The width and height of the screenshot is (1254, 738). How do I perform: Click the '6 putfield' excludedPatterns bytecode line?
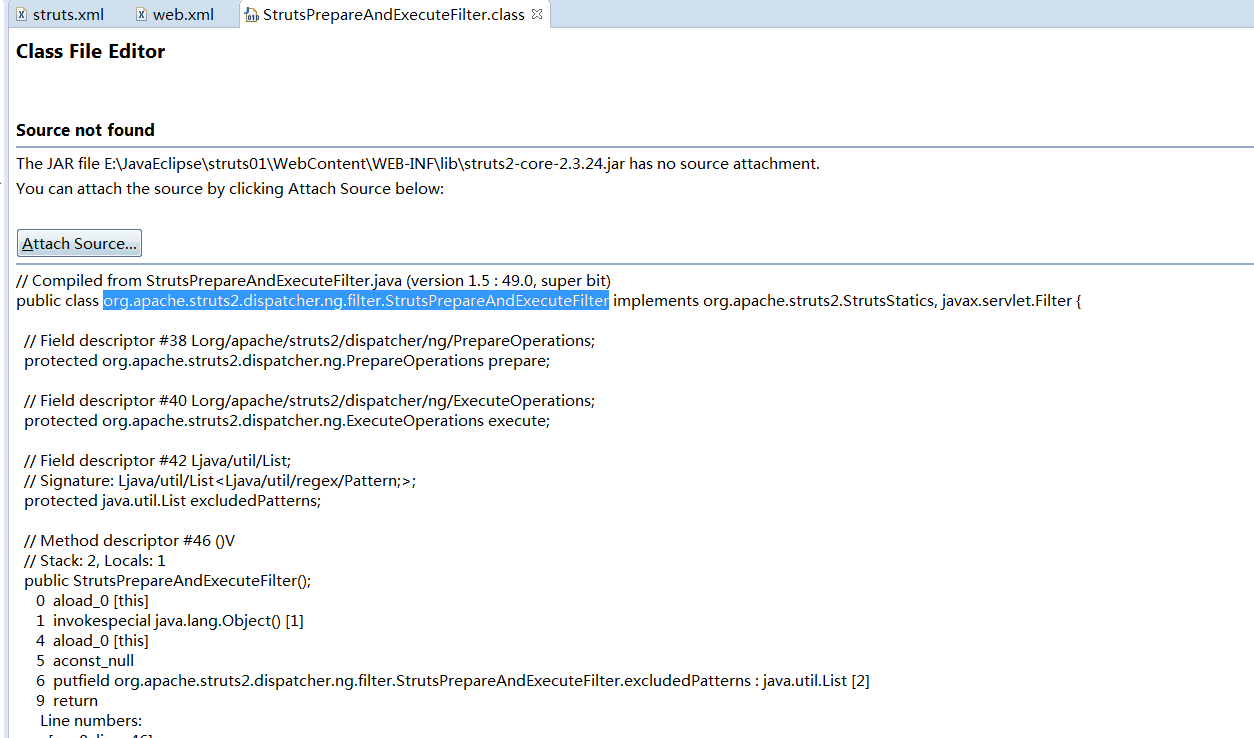(453, 681)
